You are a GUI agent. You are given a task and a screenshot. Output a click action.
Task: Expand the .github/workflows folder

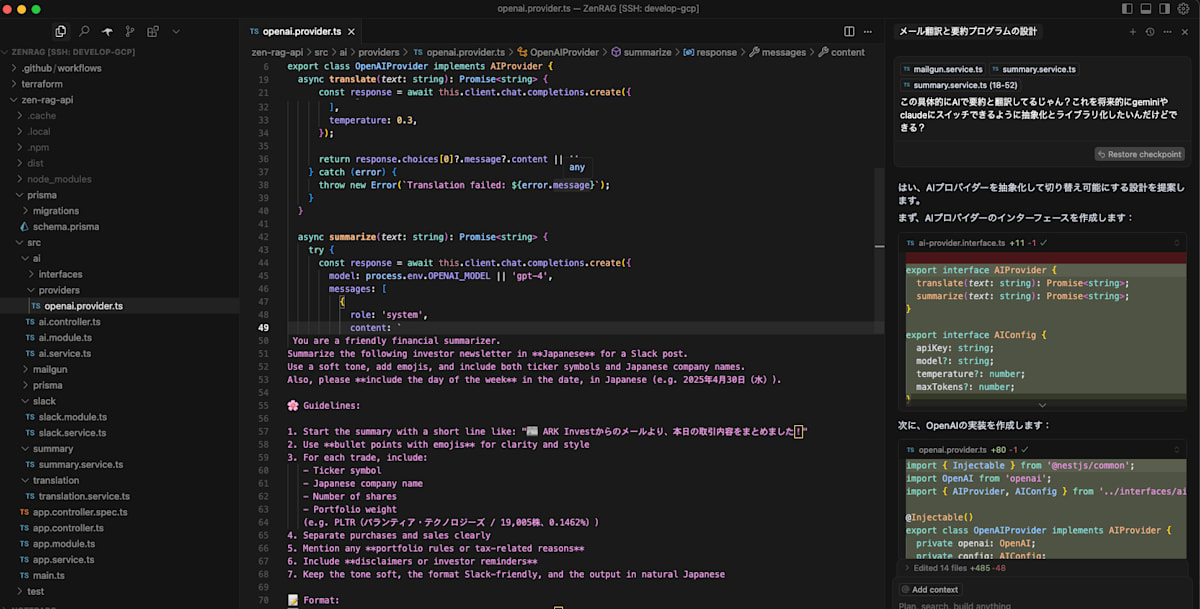pyautogui.click(x=64, y=68)
